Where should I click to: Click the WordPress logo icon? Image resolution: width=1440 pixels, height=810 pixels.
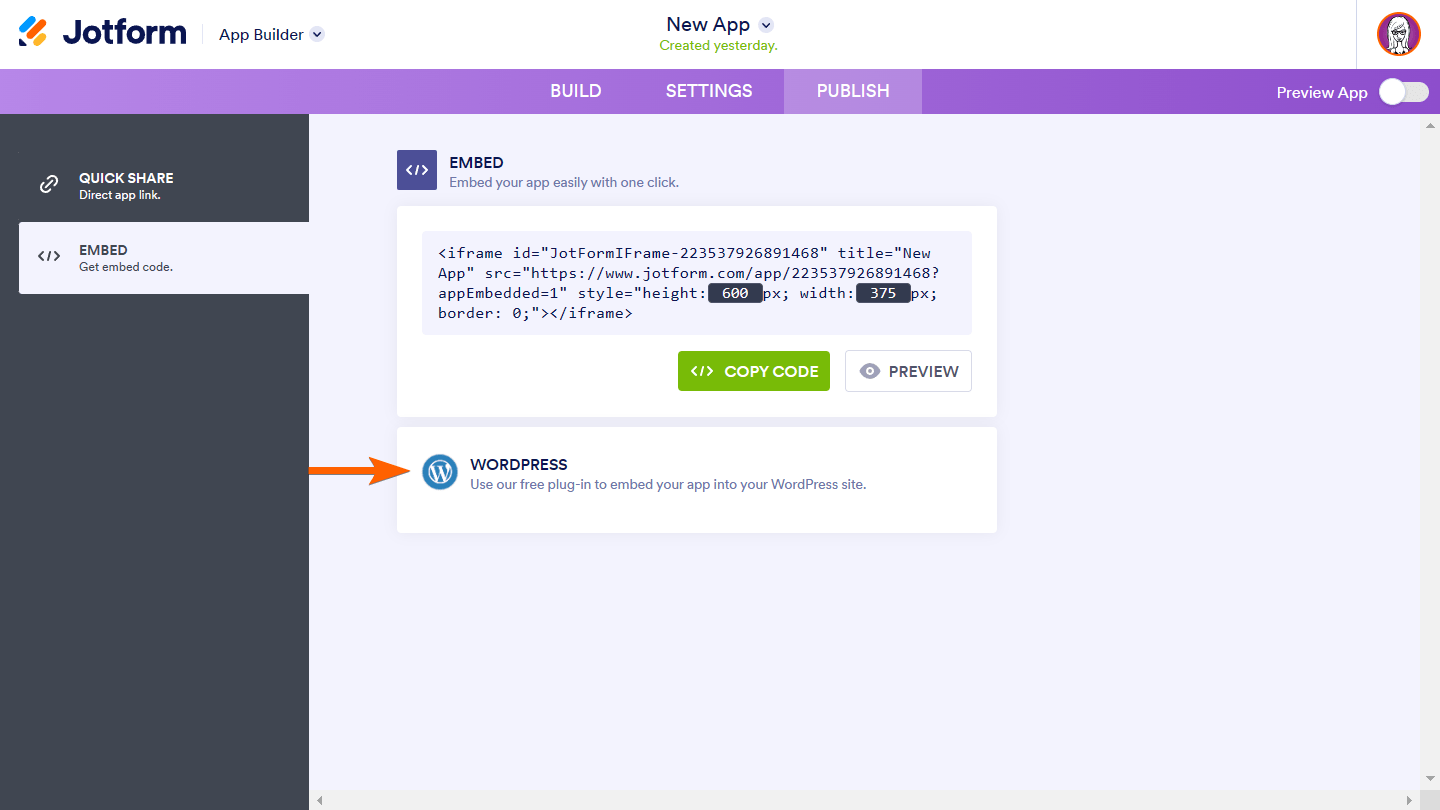[440, 472]
